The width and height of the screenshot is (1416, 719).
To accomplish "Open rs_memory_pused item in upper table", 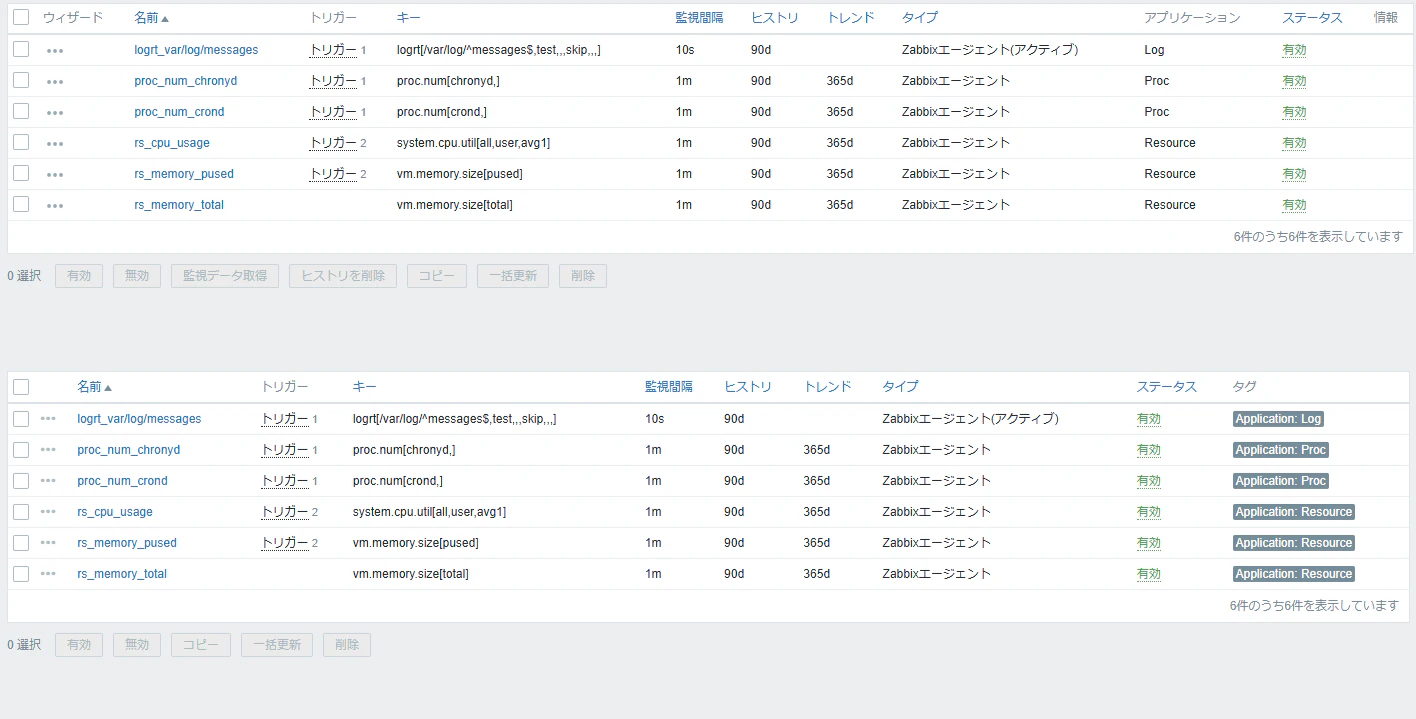I will [x=184, y=174].
